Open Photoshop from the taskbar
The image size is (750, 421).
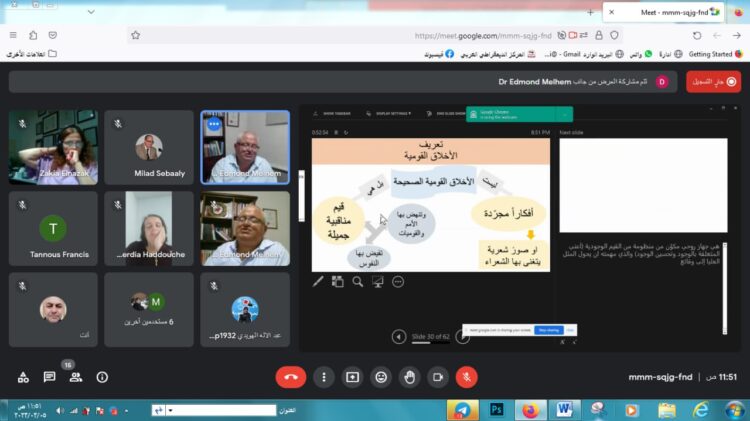click(x=496, y=410)
